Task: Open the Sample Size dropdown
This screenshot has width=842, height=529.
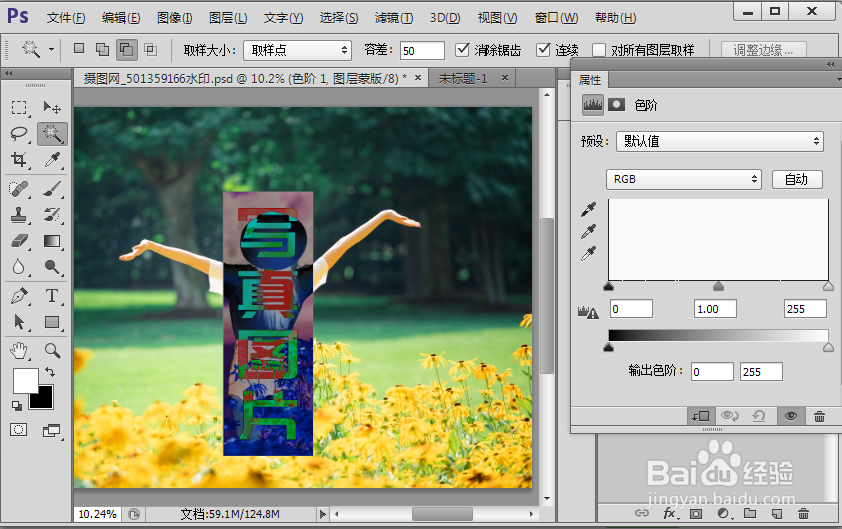Action: (x=297, y=50)
